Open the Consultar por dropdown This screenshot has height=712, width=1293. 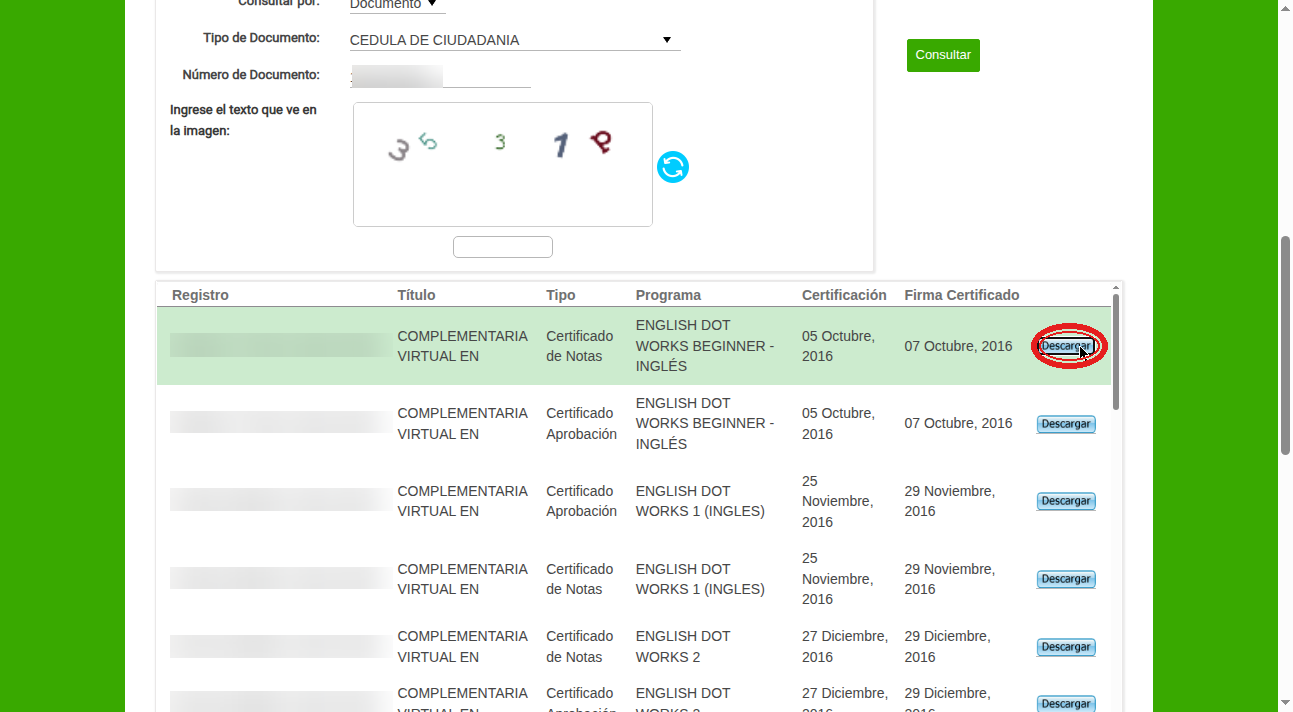397,5
